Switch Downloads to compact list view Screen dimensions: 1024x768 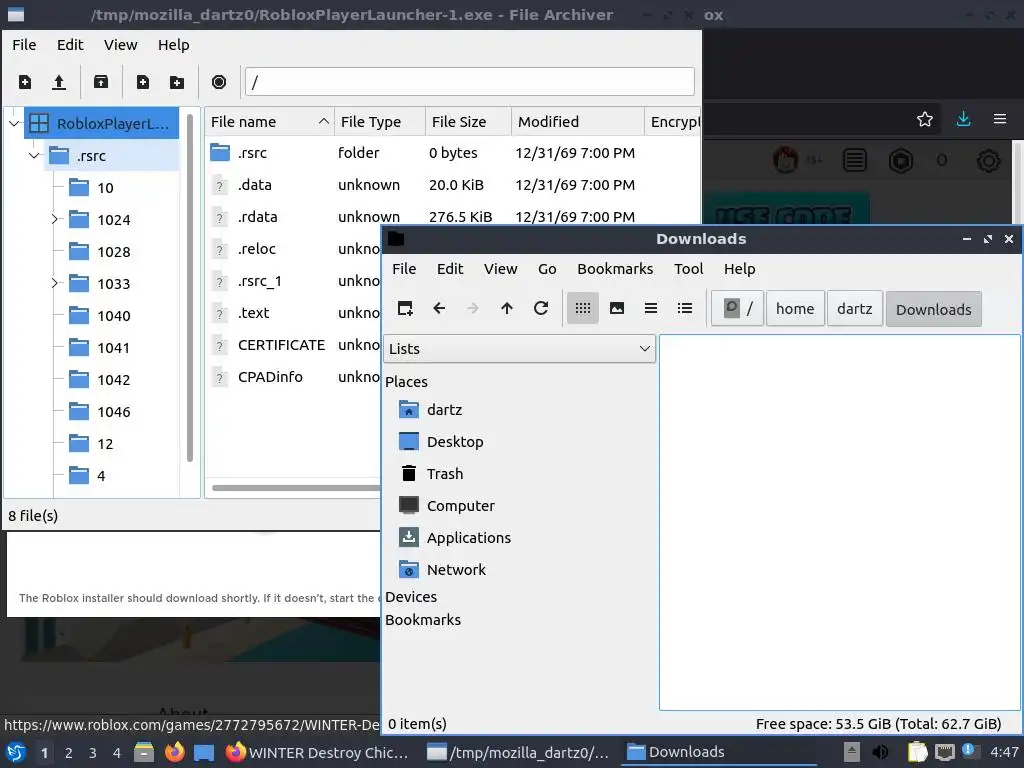tap(650, 308)
